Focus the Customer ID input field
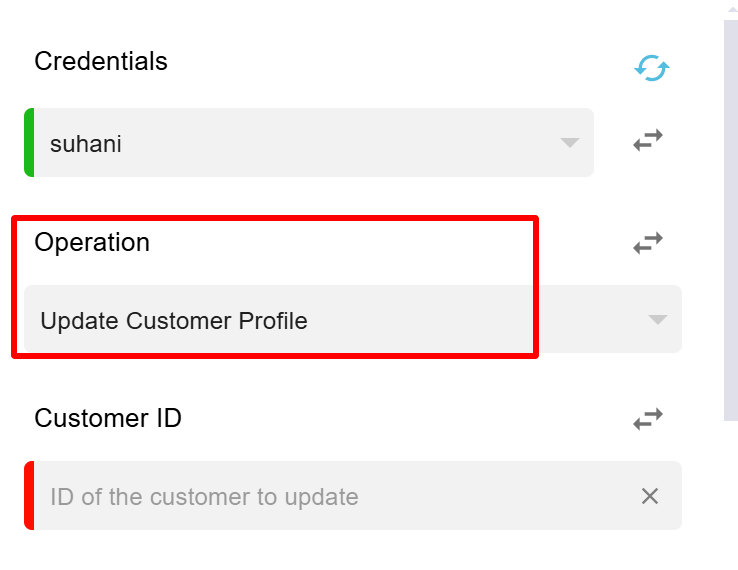The height and width of the screenshot is (570, 738). tap(353, 496)
